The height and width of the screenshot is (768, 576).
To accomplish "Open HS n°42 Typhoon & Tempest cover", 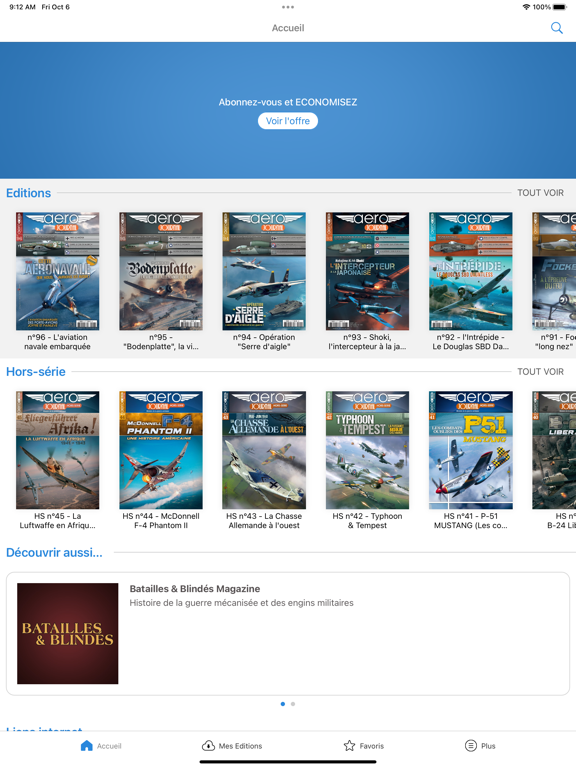I will point(367,450).
